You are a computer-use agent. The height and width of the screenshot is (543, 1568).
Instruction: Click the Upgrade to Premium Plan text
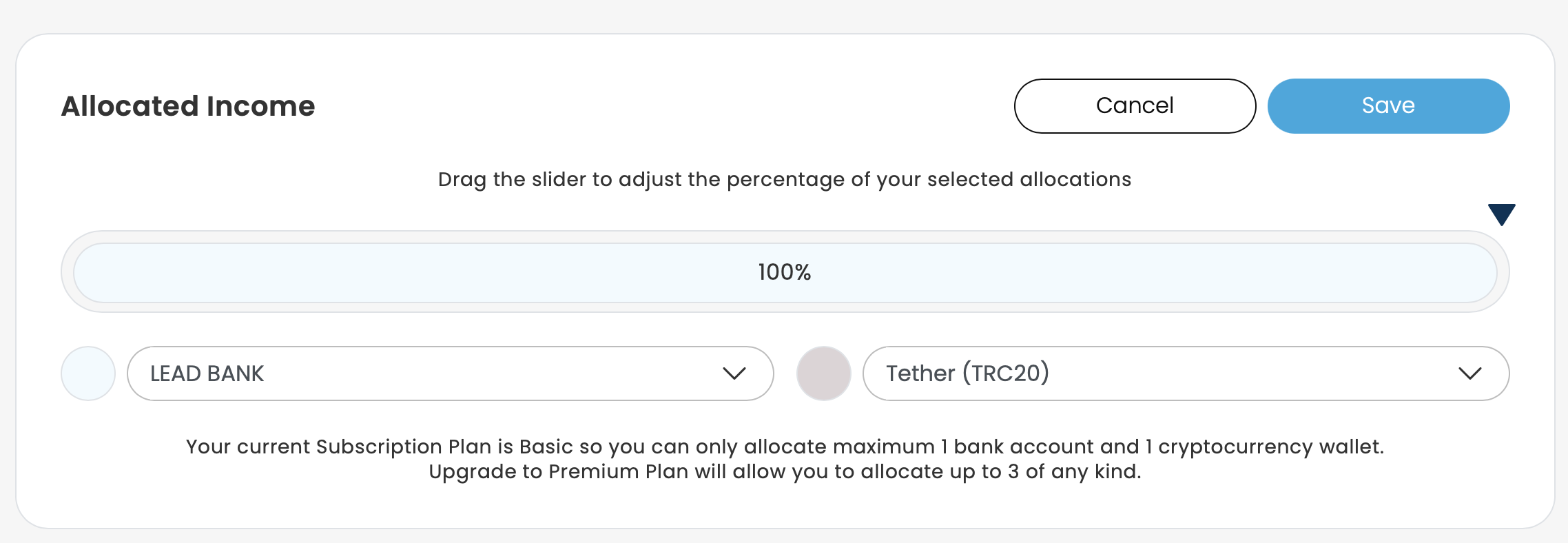(x=784, y=472)
